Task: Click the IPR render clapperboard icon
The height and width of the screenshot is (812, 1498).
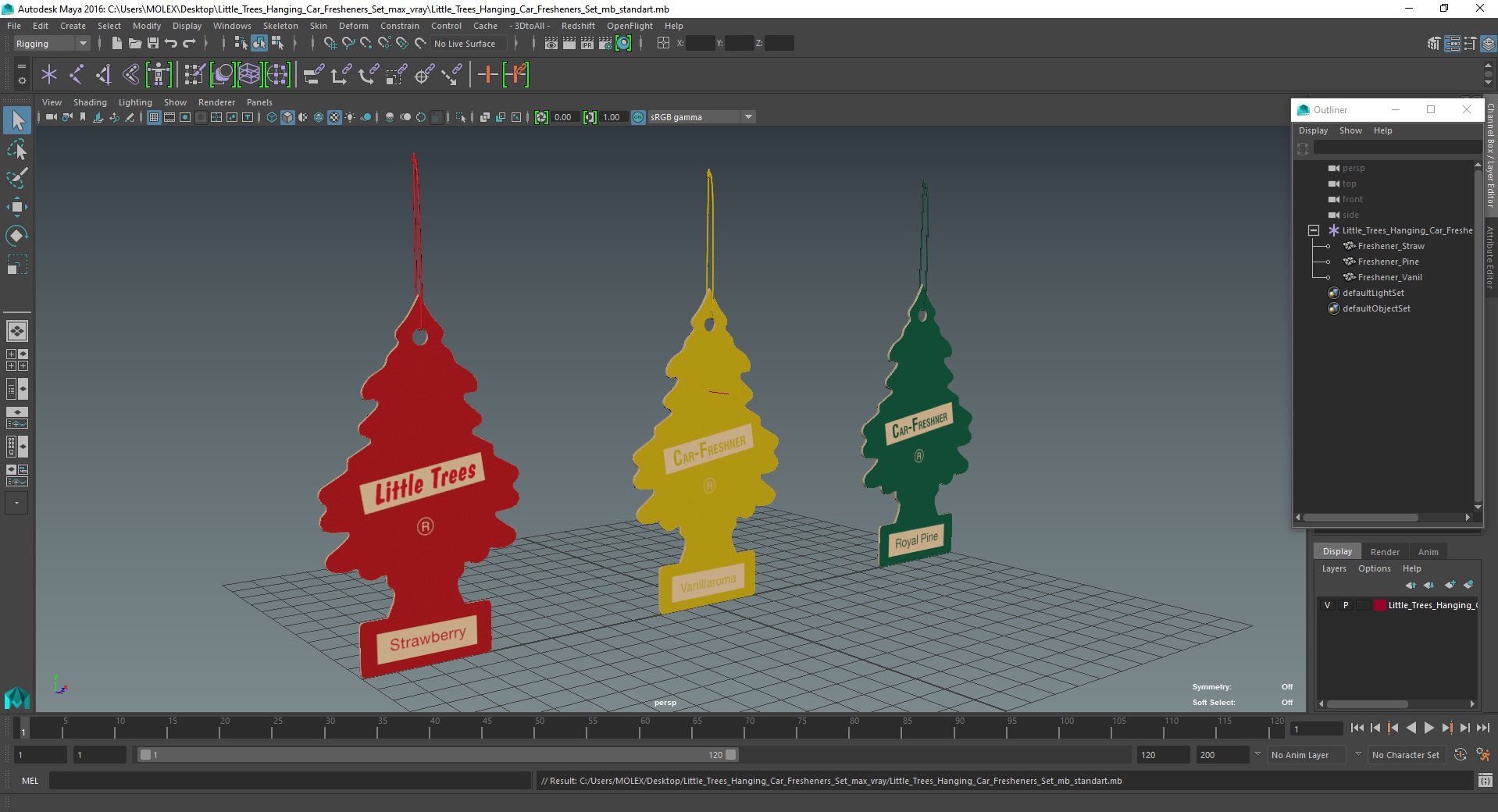Action: (587, 44)
